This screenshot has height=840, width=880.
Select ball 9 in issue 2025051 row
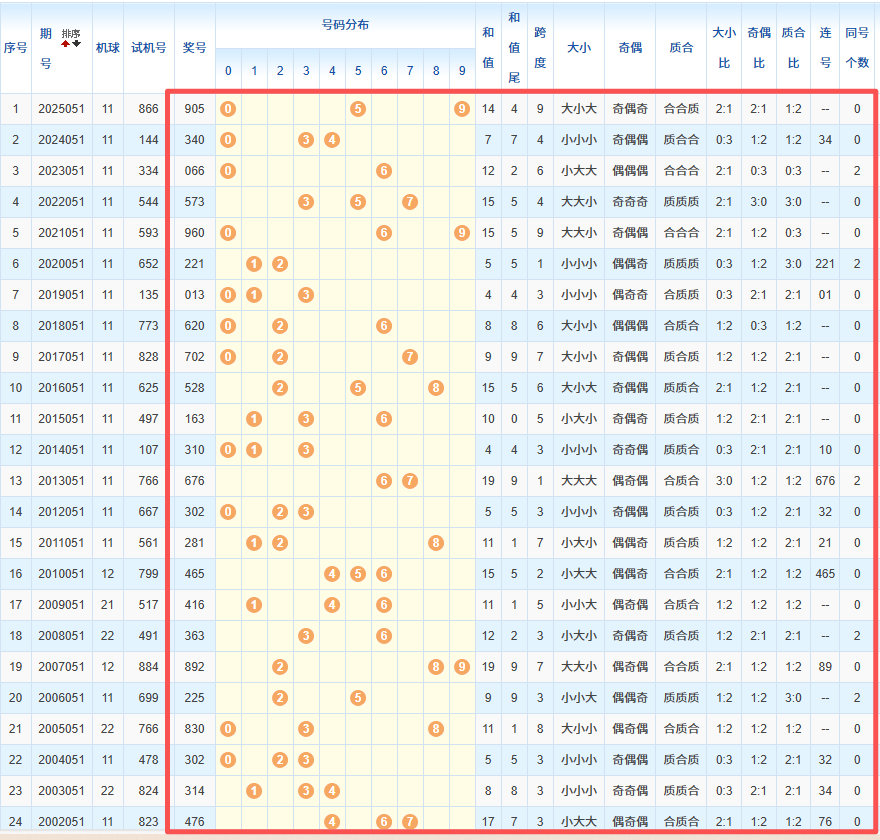[x=461, y=109]
